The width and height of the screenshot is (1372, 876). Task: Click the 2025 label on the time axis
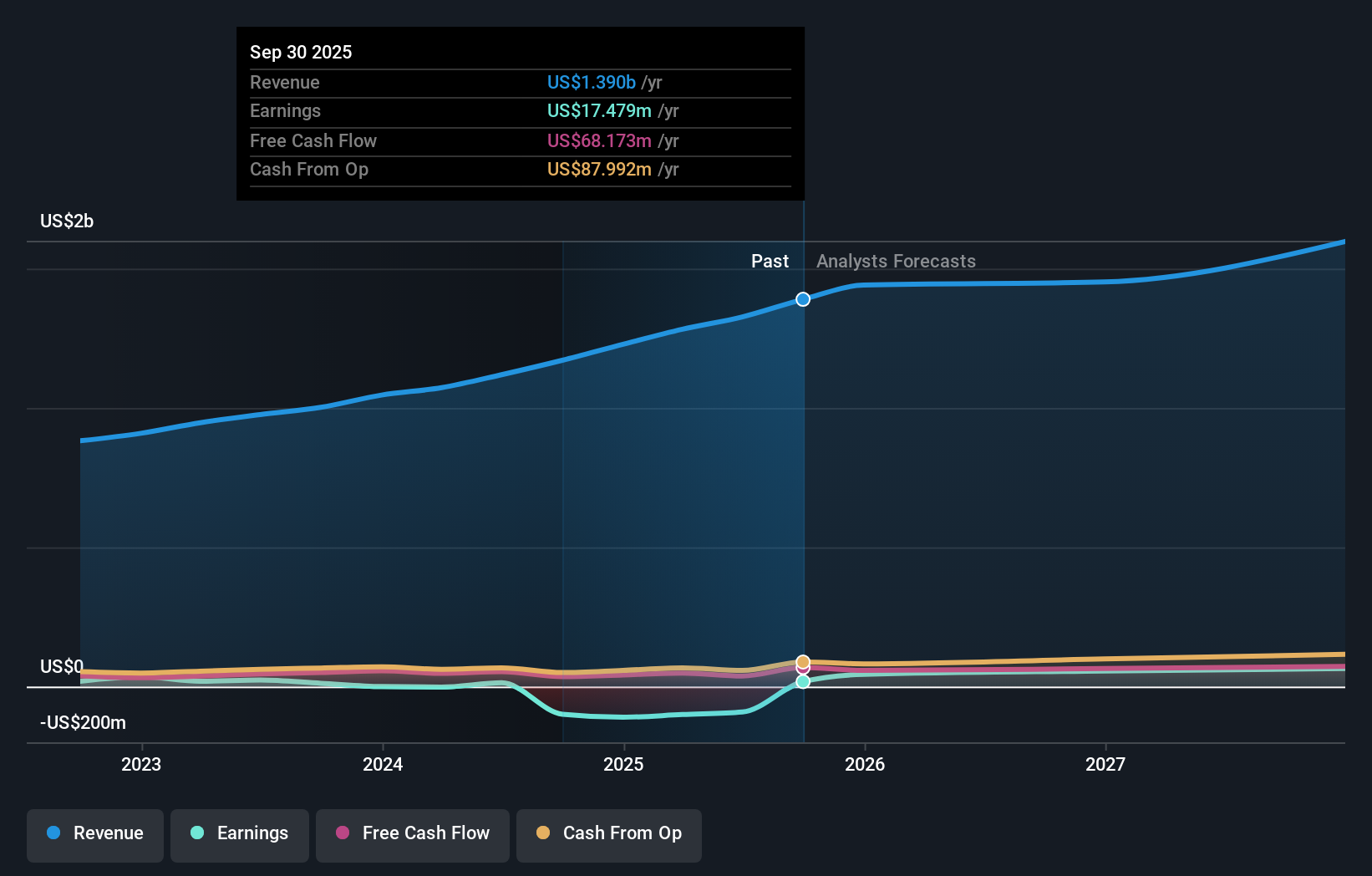624,764
